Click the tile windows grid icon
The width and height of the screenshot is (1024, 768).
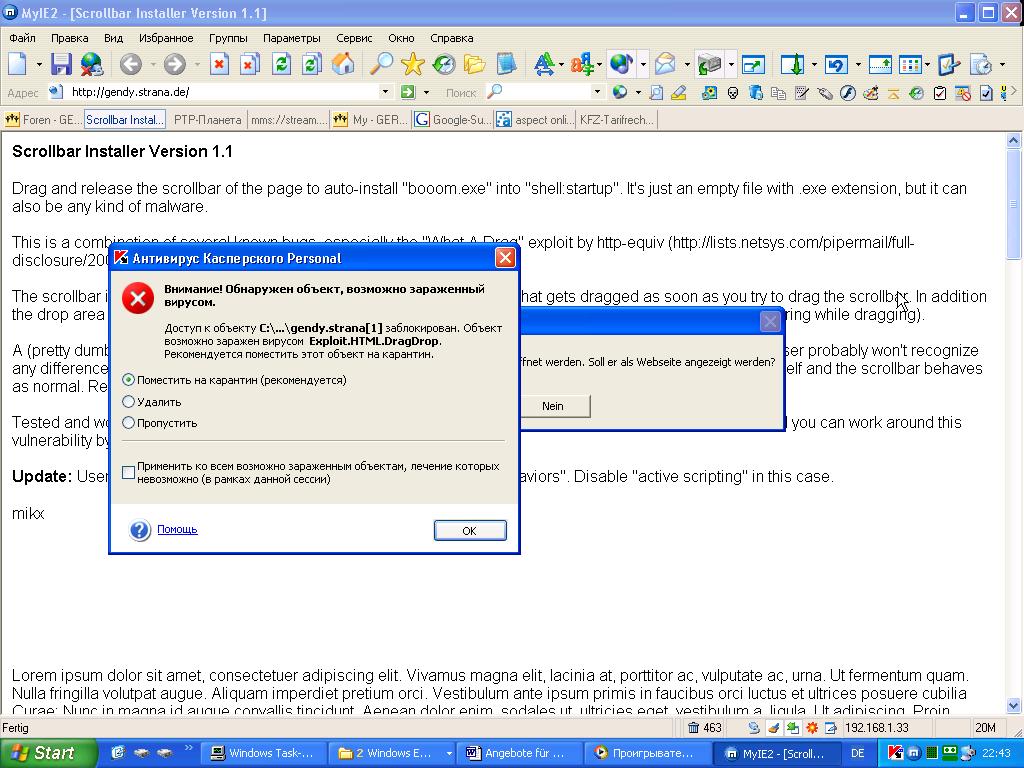910,64
